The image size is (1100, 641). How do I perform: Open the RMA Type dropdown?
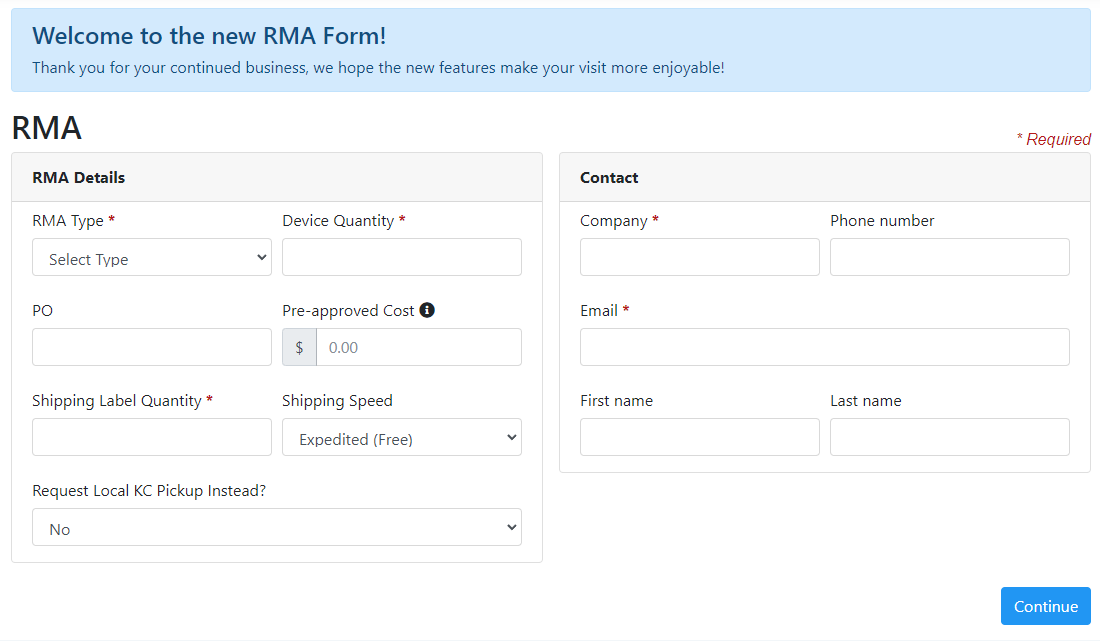(152, 257)
